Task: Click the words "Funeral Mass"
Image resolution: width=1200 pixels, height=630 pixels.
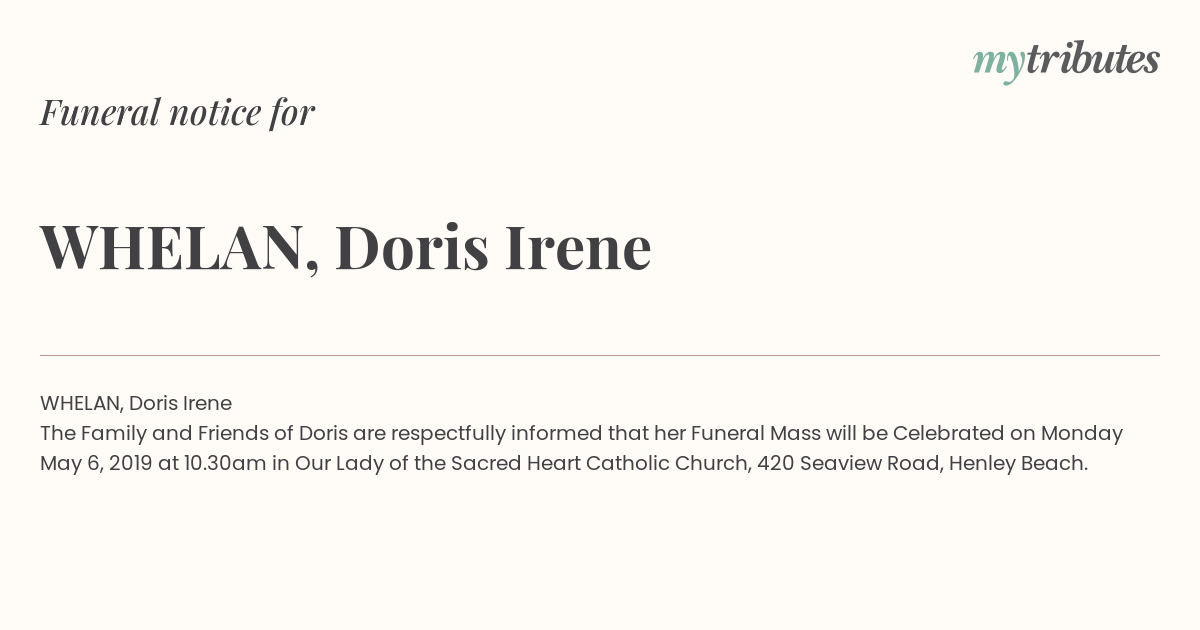Action: point(756,433)
